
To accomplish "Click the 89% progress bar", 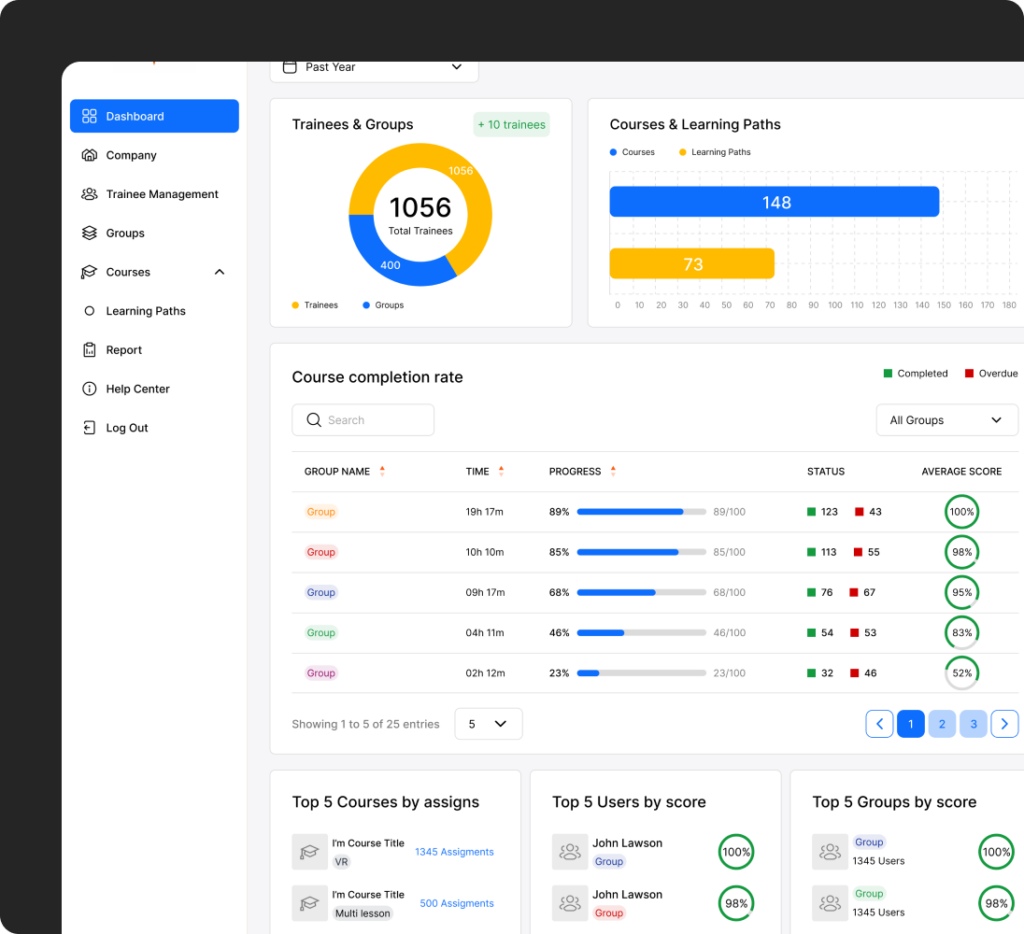I will (x=641, y=512).
